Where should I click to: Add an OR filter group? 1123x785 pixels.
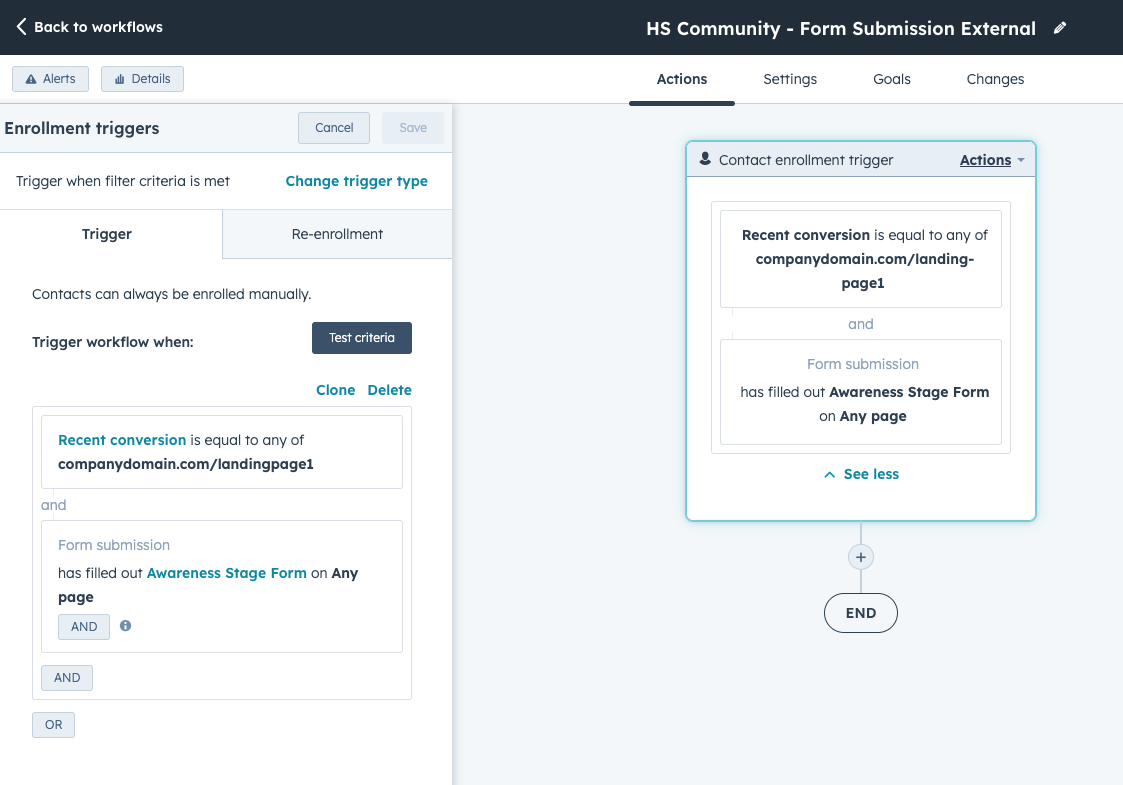[x=53, y=724]
